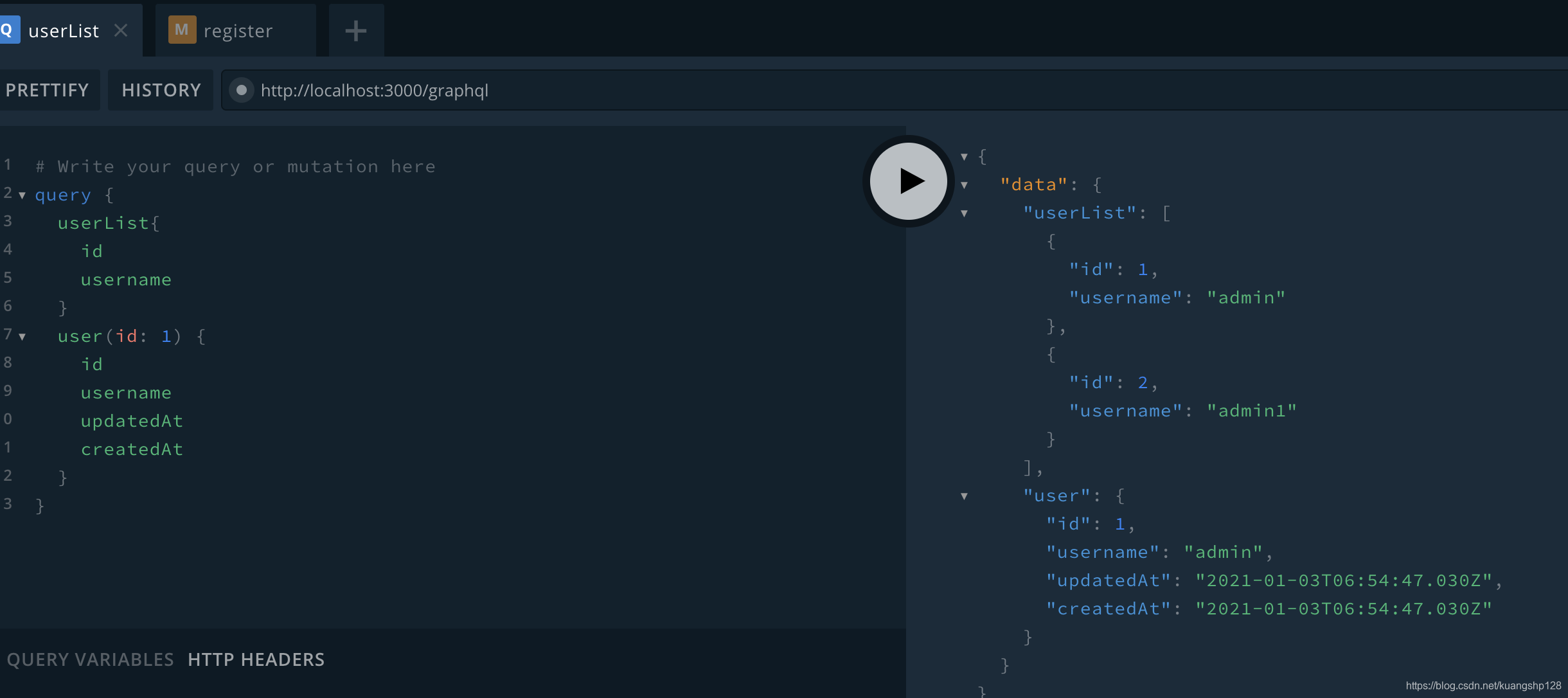Add a new tab with the plus icon
The image size is (1568, 698).
355,30
